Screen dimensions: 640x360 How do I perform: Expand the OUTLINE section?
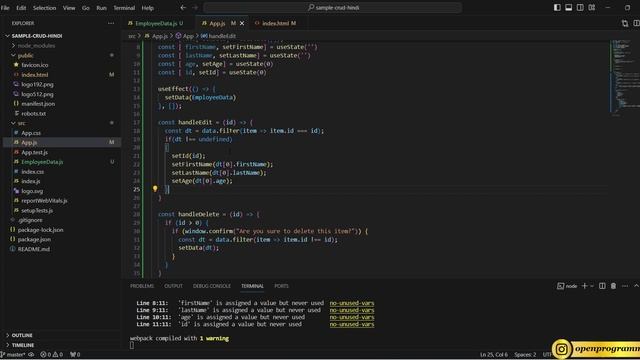click(x=22, y=335)
